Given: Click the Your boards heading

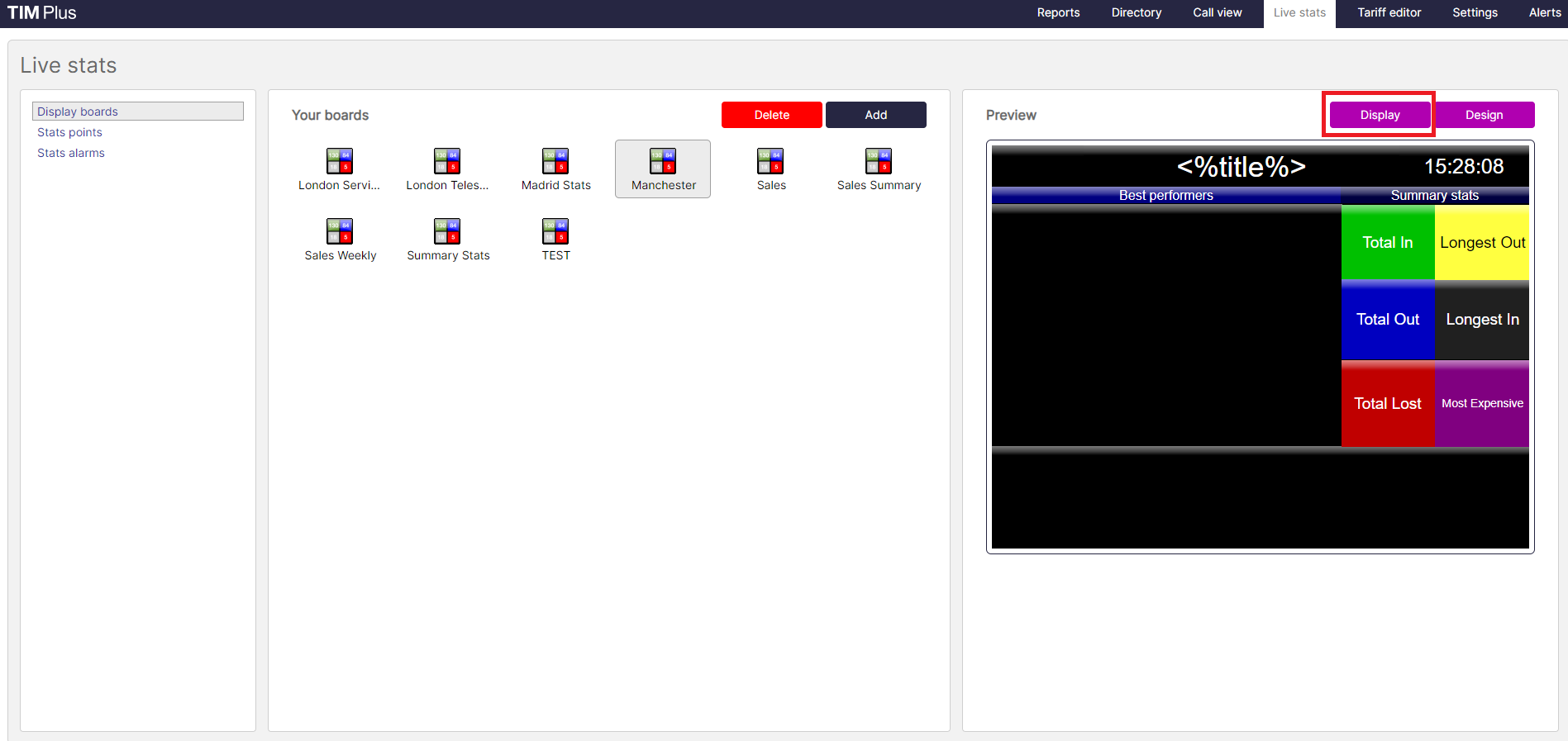Looking at the screenshot, I should 330,115.
